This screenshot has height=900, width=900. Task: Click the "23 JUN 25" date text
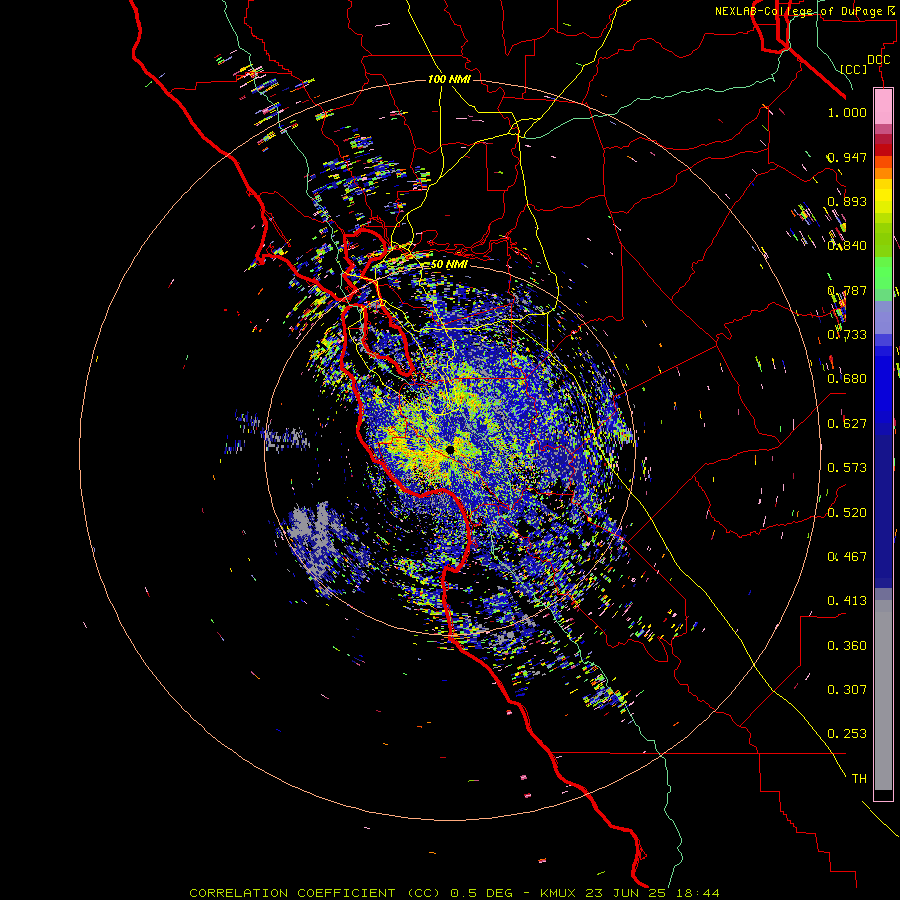click(626, 893)
